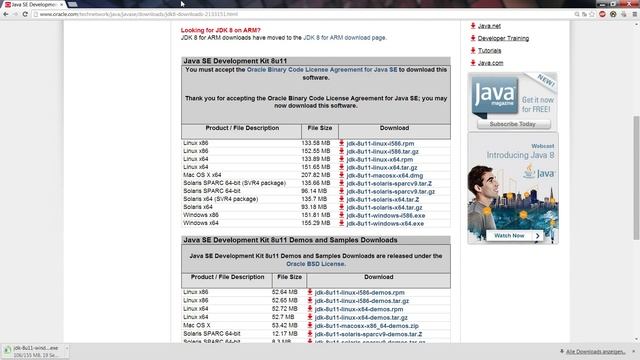
Task: Open the Tutorials sidebar link
Action: pyautogui.click(x=489, y=51)
